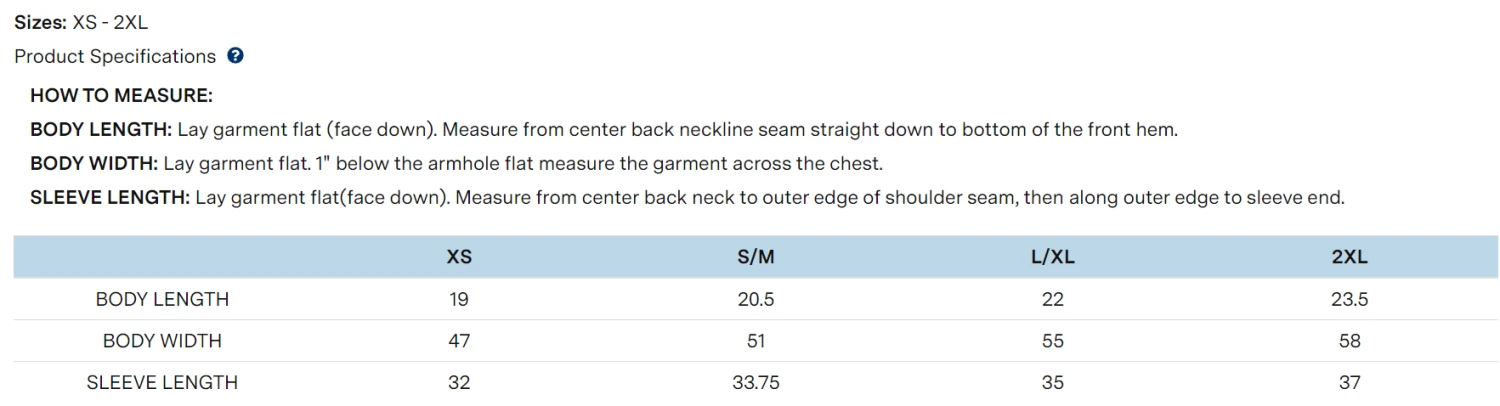Click the S/M column header
This screenshot has height=406, width=1500.
pyautogui.click(x=756, y=257)
